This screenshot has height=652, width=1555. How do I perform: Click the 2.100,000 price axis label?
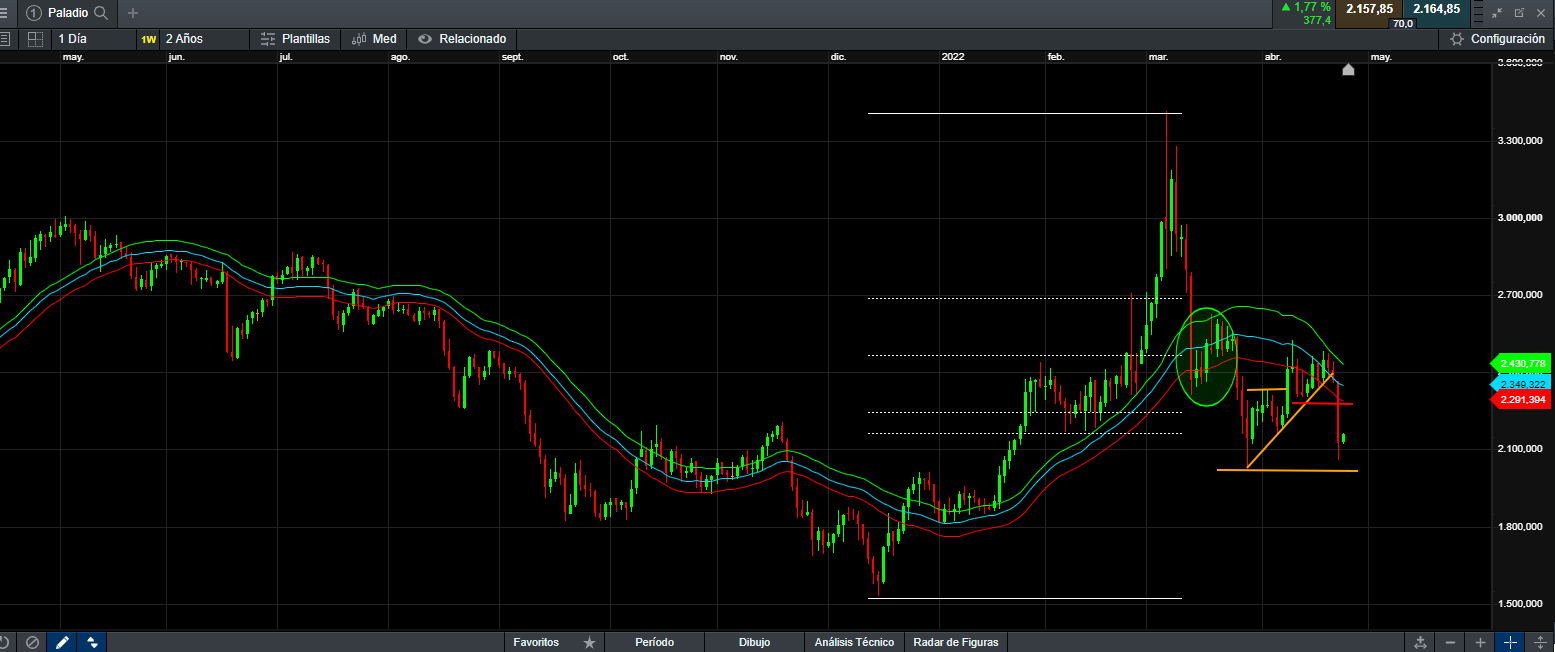(x=1521, y=449)
